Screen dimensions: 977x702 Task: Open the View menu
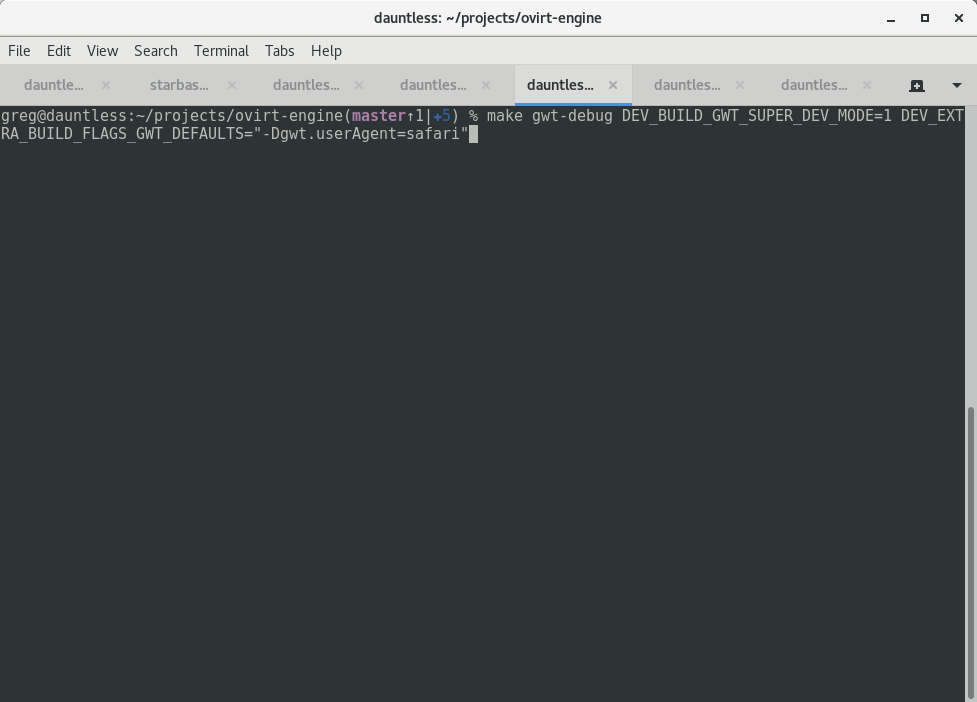pos(102,51)
